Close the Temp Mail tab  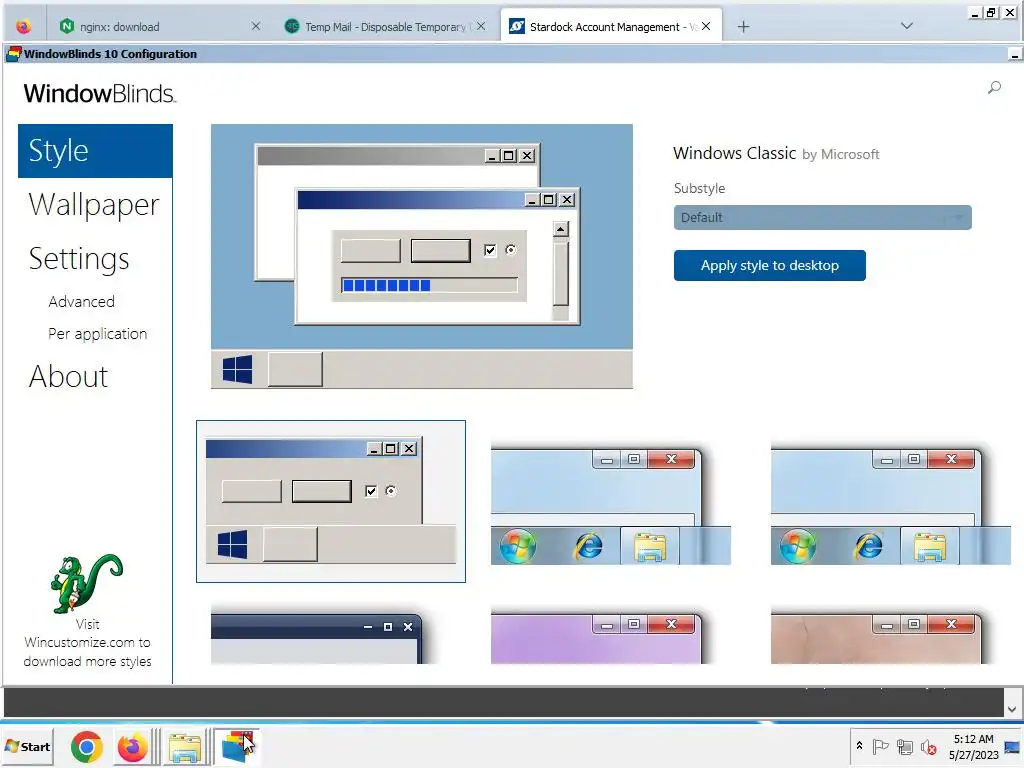click(x=481, y=26)
